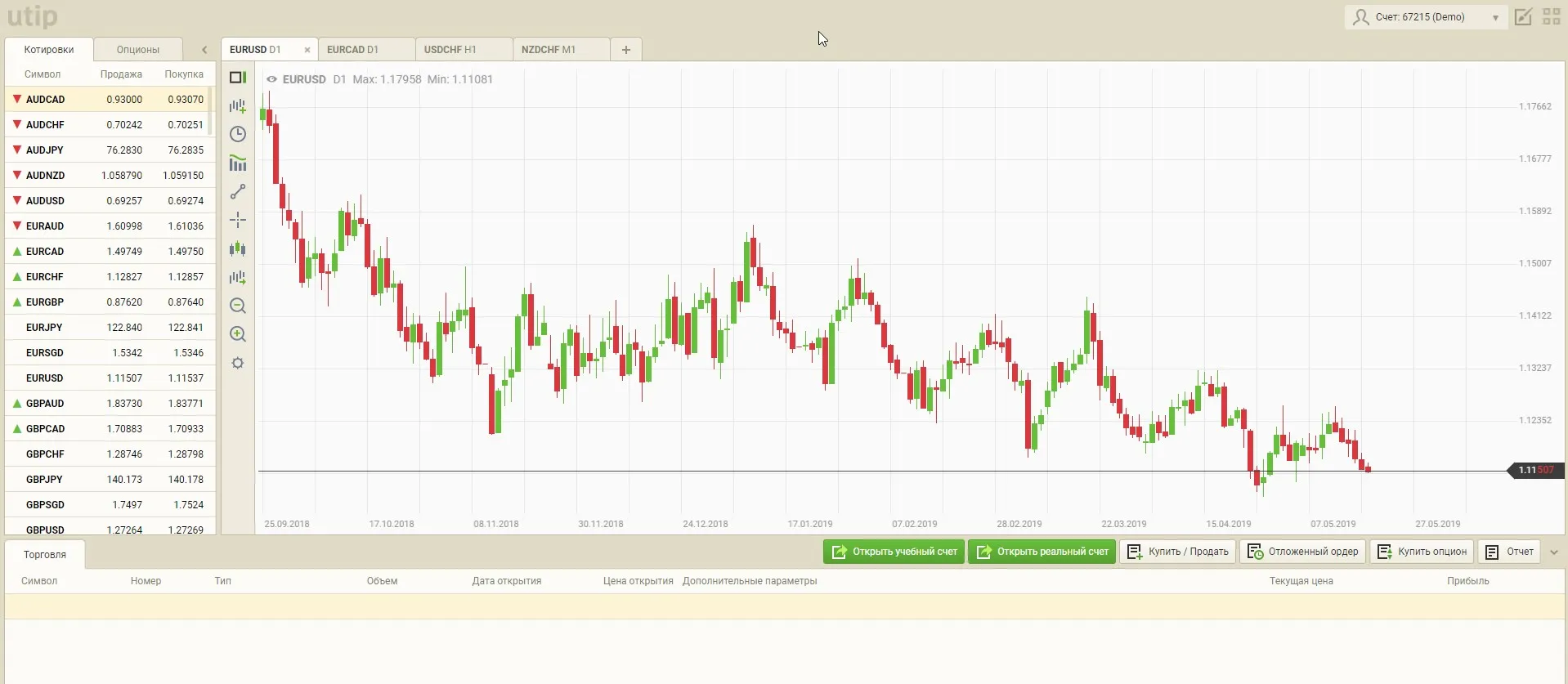This screenshot has width=1568, height=684.
Task: Switch to the Опционы tab
Action: click(137, 50)
